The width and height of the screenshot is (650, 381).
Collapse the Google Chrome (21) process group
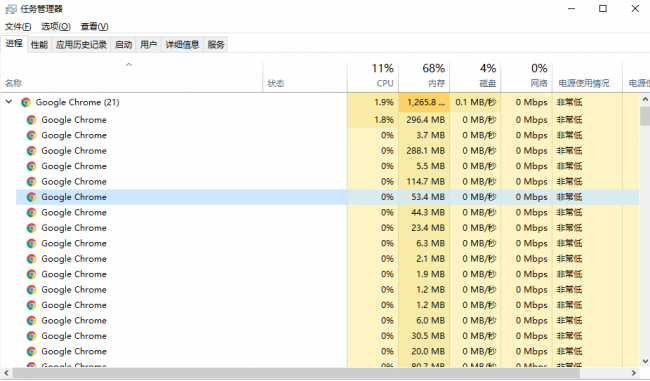[9, 102]
